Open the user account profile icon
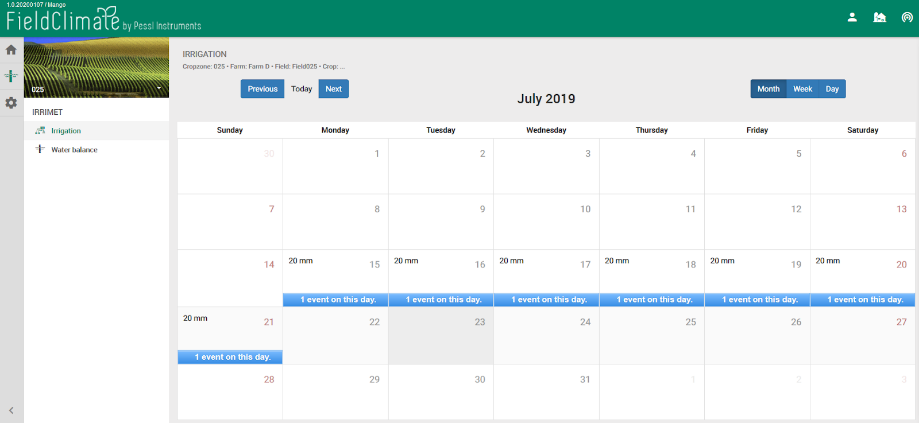 click(853, 17)
